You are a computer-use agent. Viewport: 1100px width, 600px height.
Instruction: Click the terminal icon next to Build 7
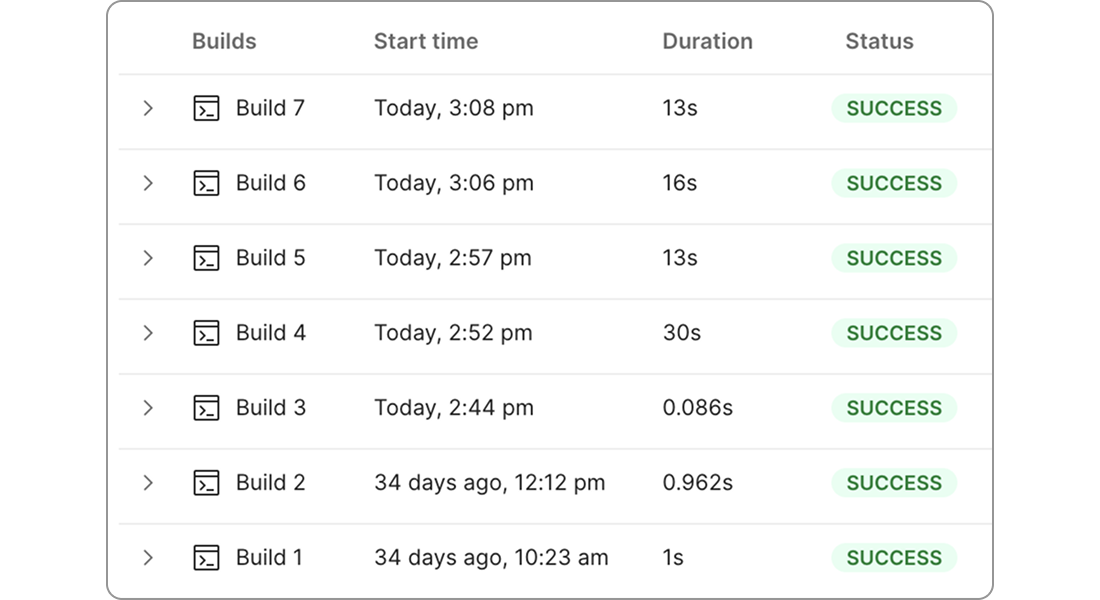click(206, 108)
